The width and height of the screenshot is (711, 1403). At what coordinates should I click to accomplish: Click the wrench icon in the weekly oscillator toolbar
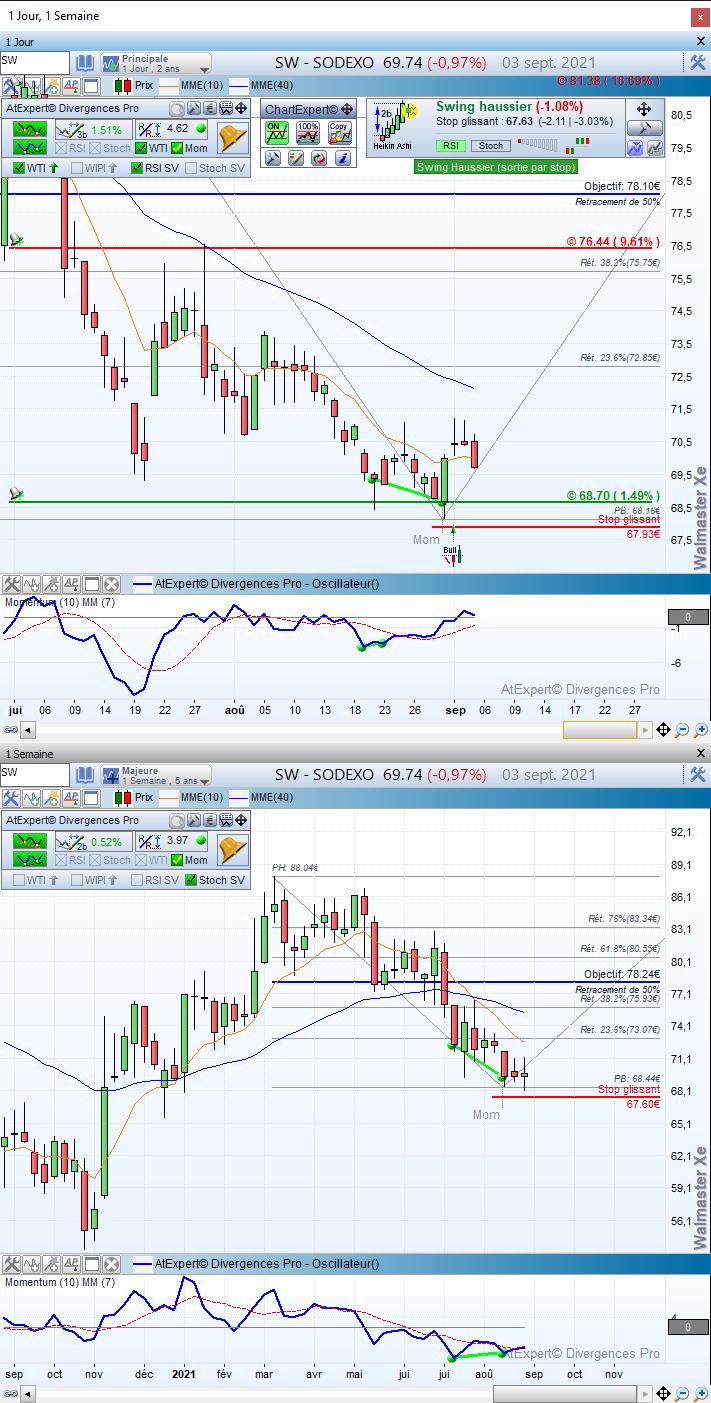coord(11,1264)
